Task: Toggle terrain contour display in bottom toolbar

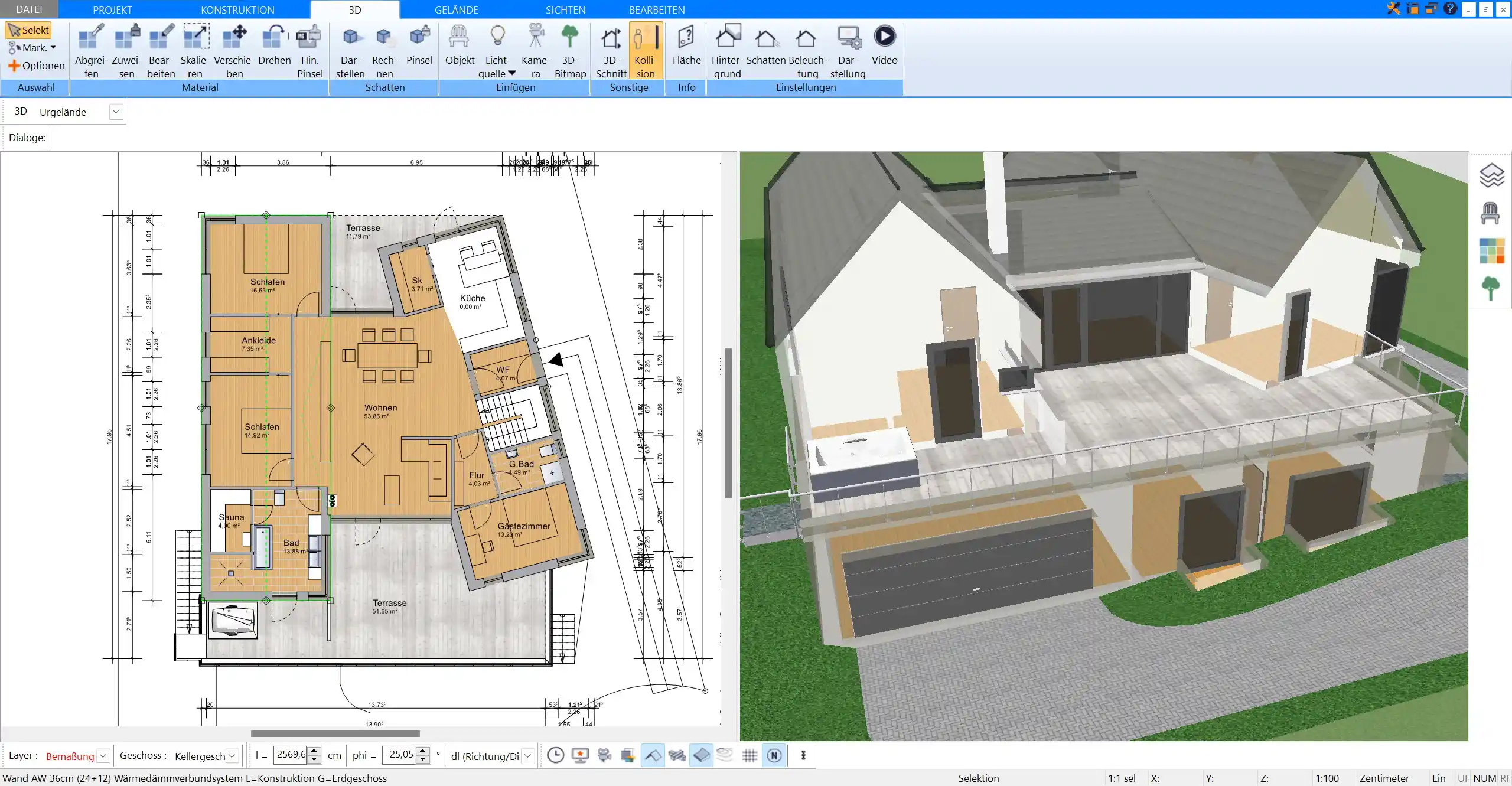Action: click(725, 755)
